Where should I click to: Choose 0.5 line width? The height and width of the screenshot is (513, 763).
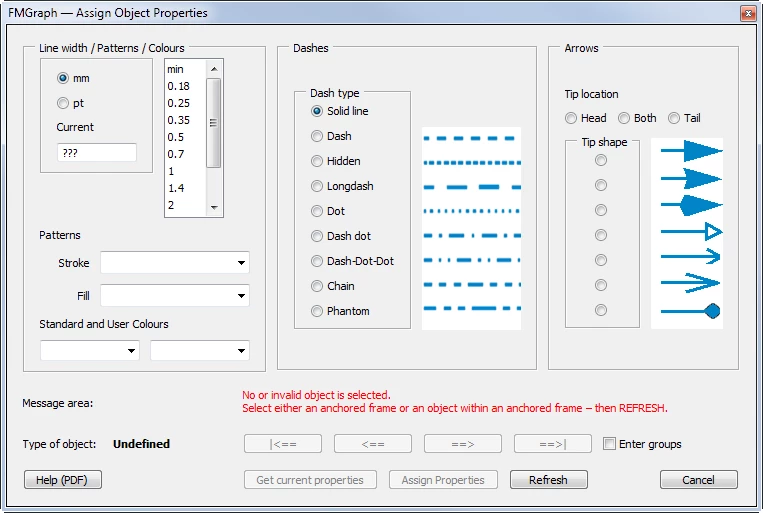[176, 137]
